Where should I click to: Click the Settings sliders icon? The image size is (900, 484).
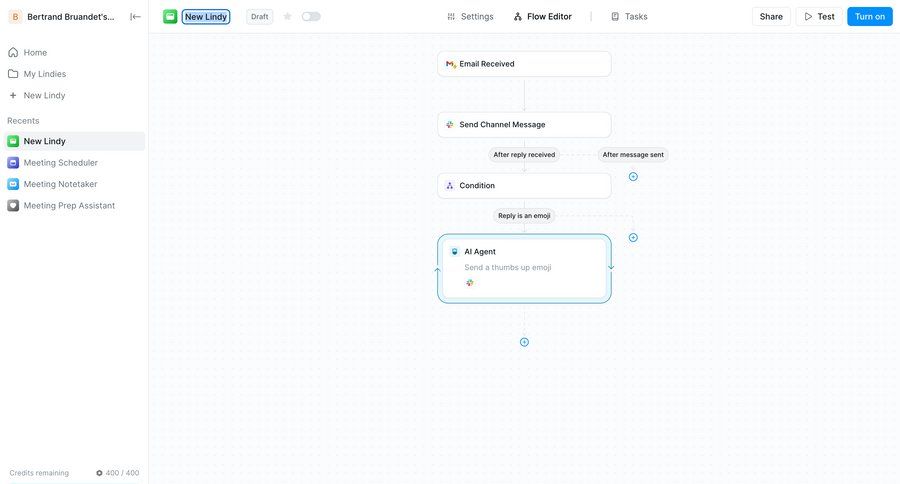(451, 17)
